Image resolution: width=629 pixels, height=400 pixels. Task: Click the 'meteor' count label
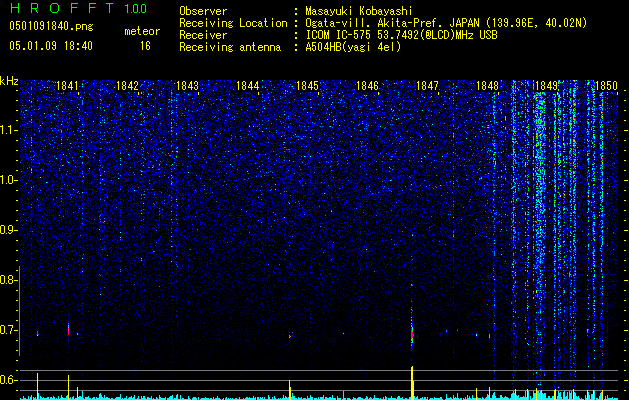click(x=142, y=31)
